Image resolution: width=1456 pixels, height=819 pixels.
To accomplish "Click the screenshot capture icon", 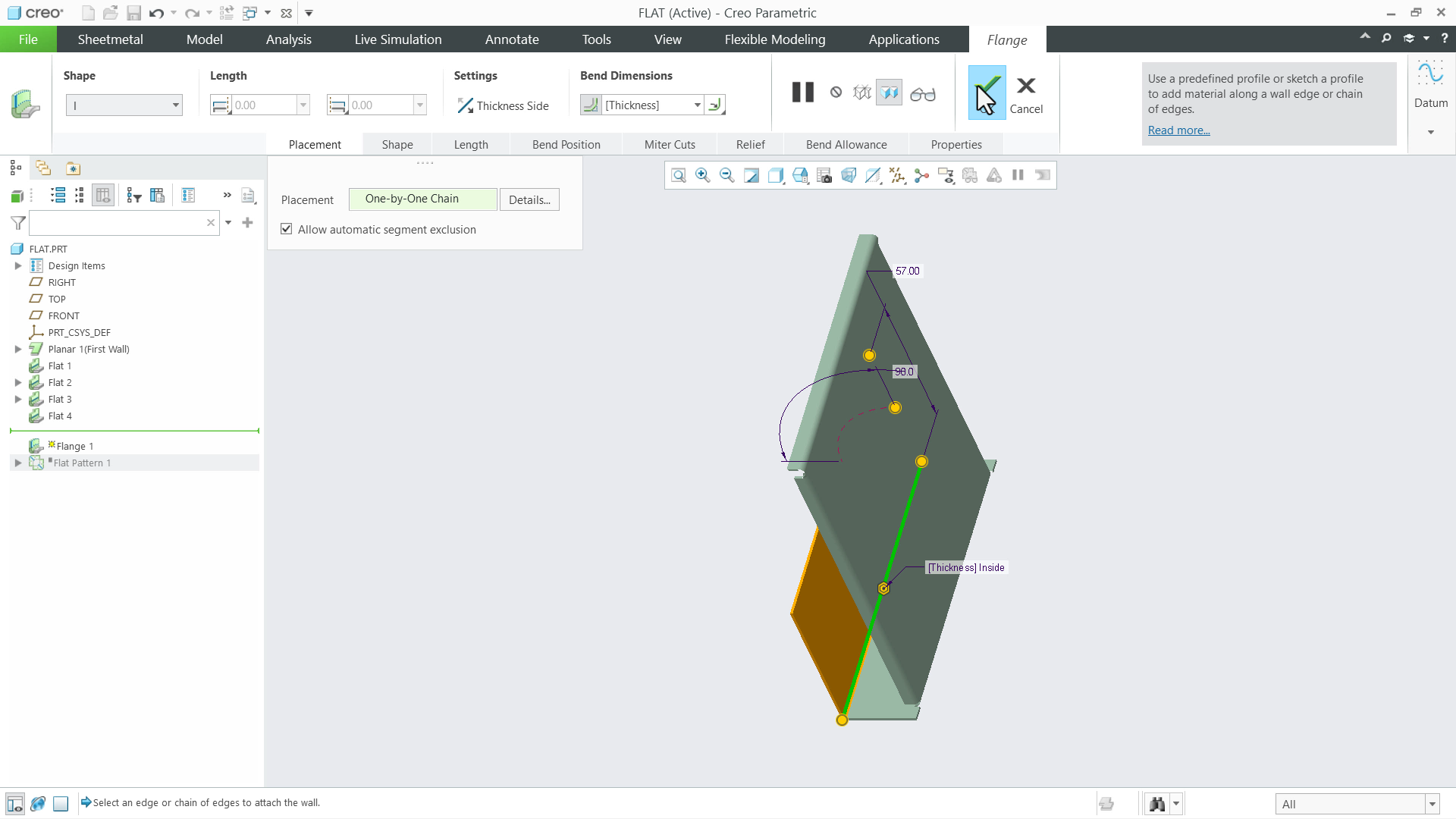I will click(x=824, y=175).
